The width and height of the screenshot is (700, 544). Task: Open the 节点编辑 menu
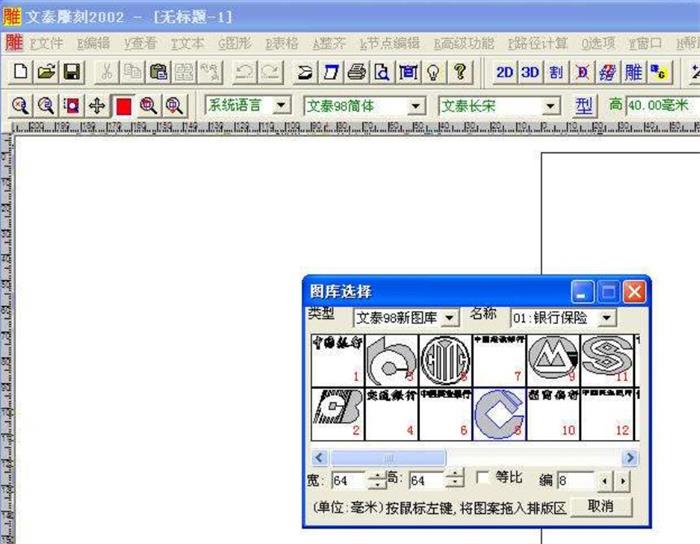pos(389,43)
